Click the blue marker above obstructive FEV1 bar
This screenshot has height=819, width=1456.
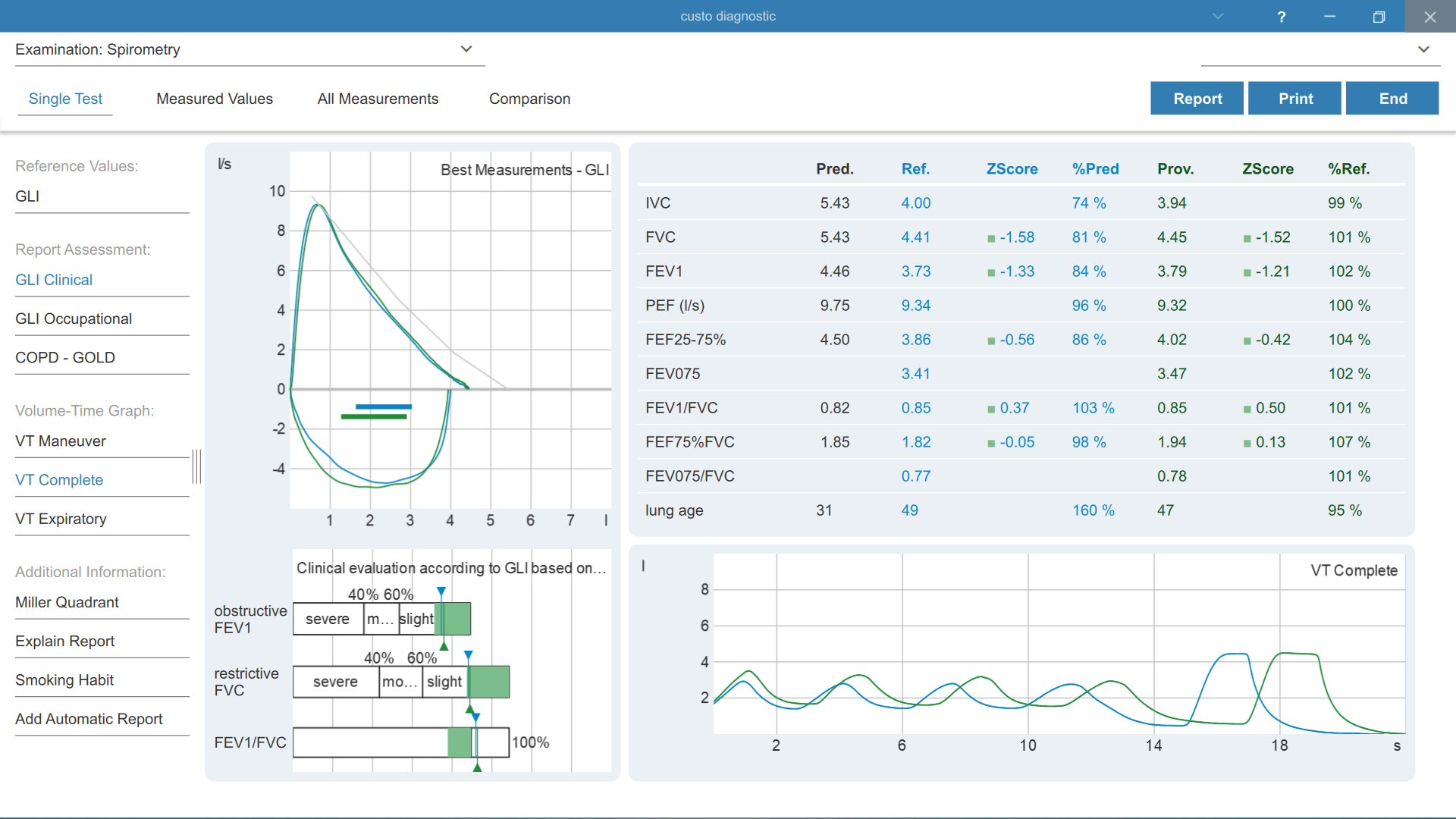(441, 591)
